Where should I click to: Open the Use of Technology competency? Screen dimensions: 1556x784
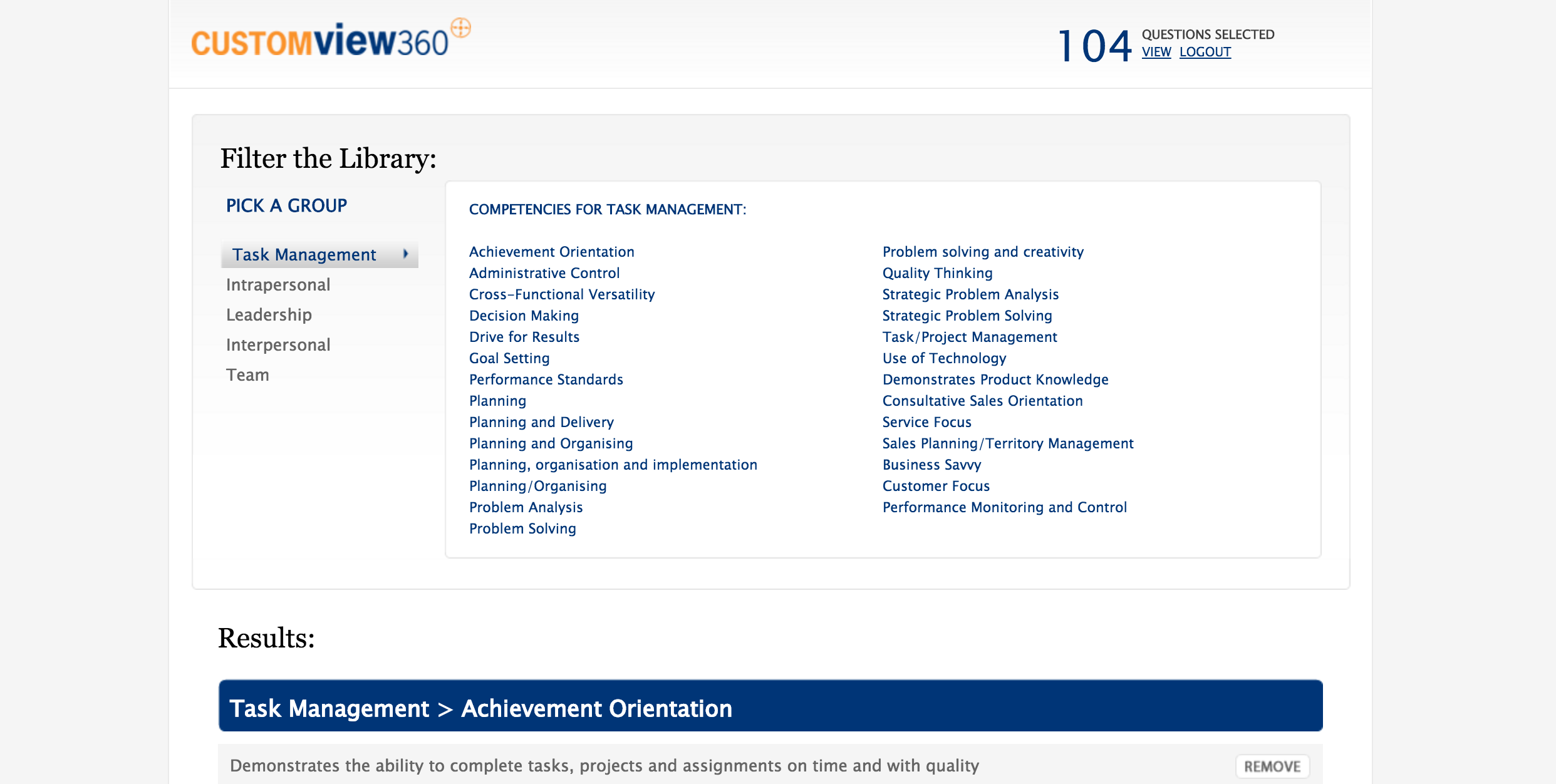tap(943, 358)
